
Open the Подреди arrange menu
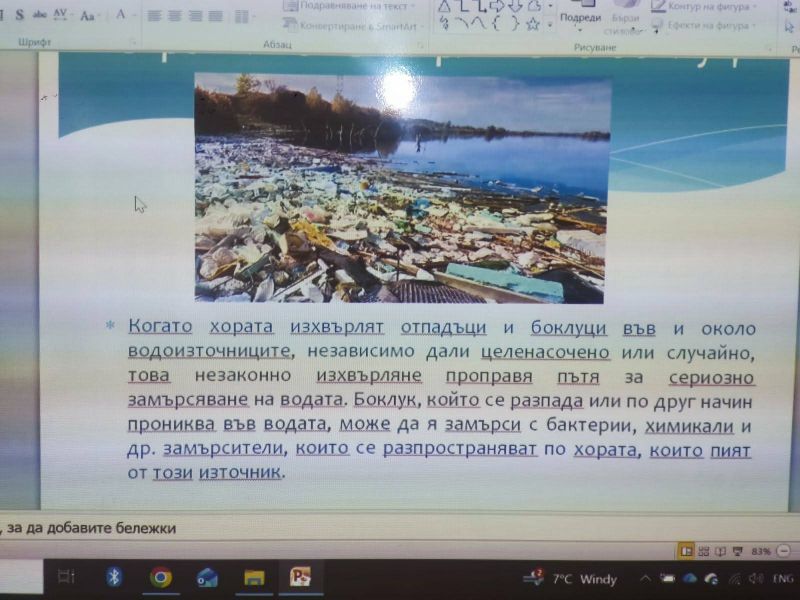click(x=580, y=17)
